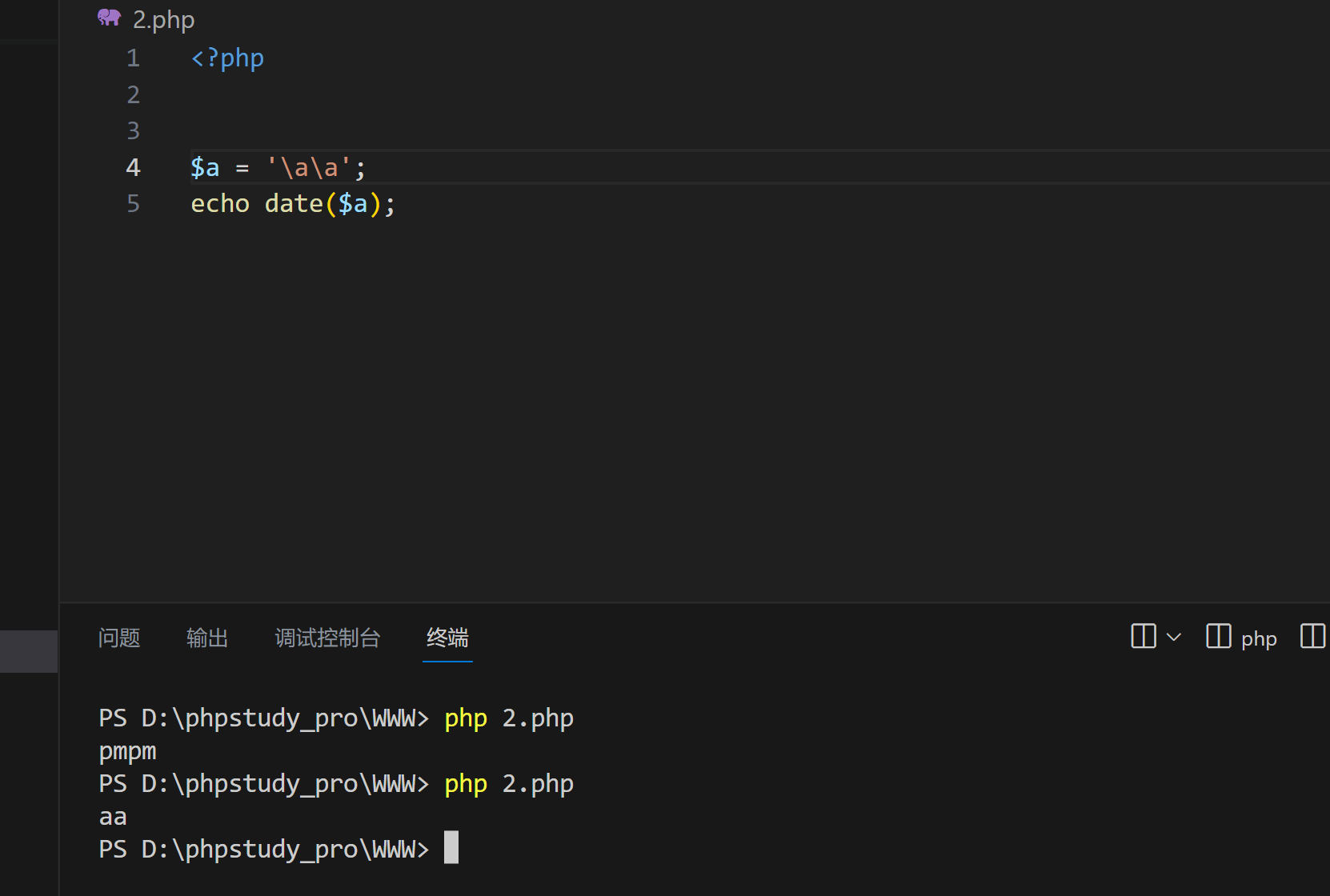
Task: Click the date function call
Action: pyautogui.click(x=294, y=203)
